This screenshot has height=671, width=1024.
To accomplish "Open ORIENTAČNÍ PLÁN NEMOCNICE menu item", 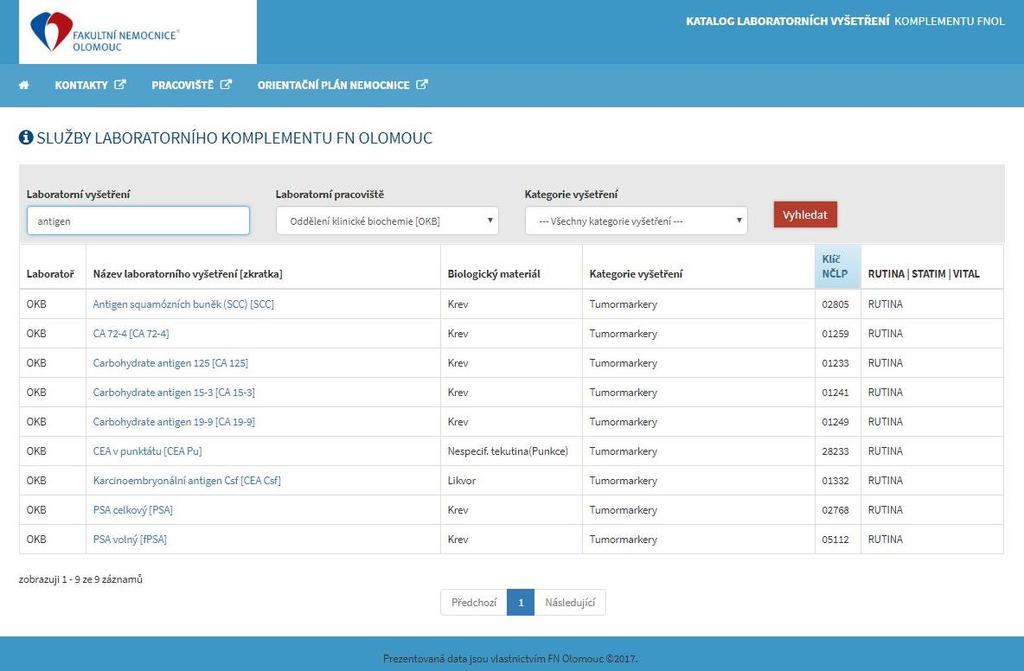I will point(342,85).
